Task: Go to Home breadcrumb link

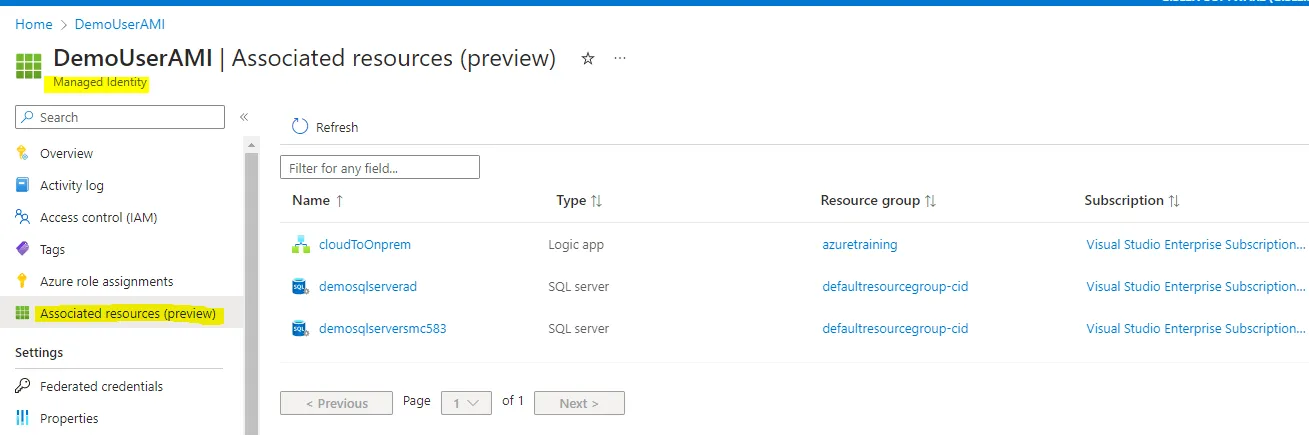Action: coord(34,24)
